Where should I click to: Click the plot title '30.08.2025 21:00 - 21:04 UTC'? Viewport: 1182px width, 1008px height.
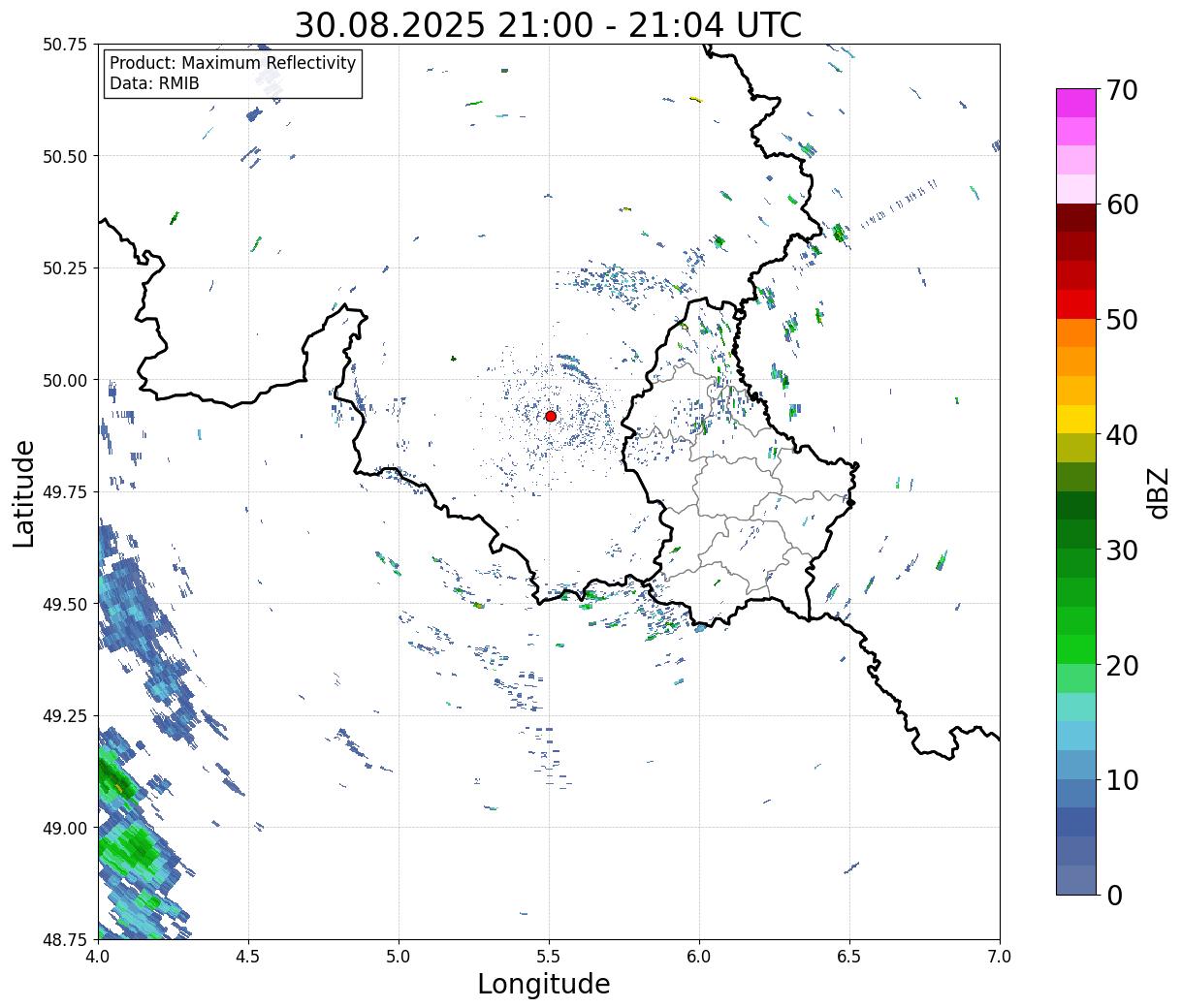pos(548,25)
